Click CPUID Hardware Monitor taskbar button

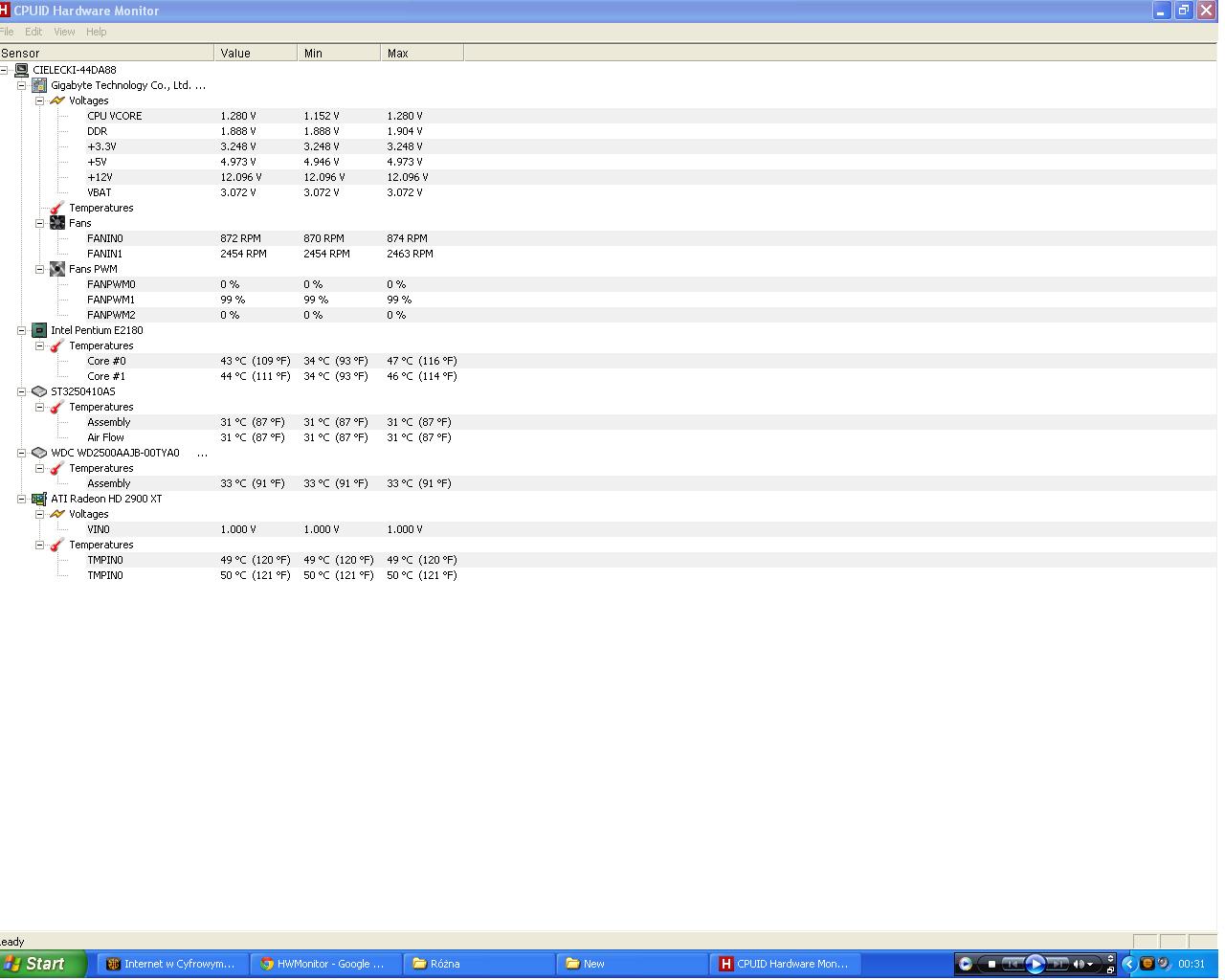(786, 964)
